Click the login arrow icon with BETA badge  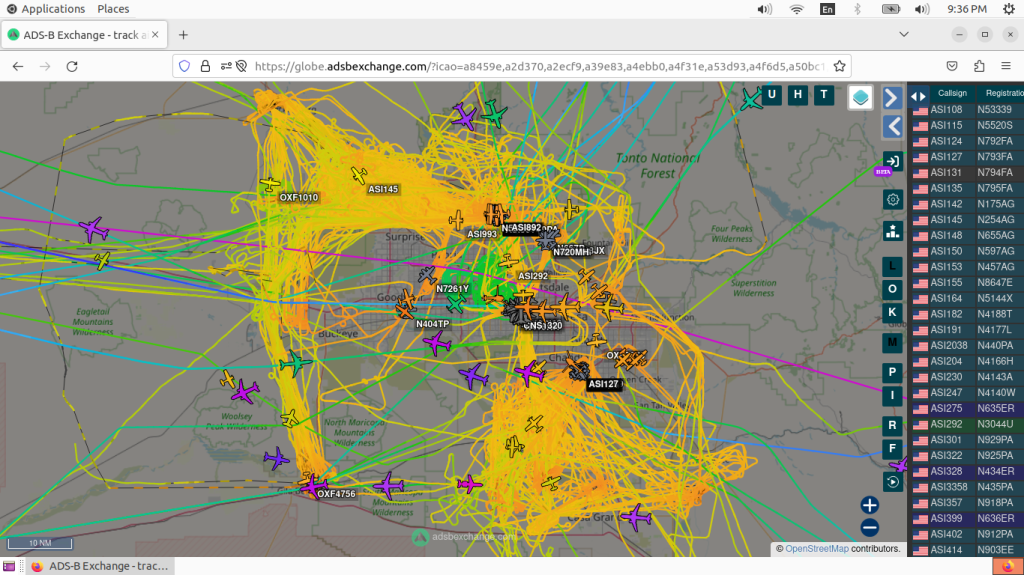pyautogui.click(x=891, y=161)
